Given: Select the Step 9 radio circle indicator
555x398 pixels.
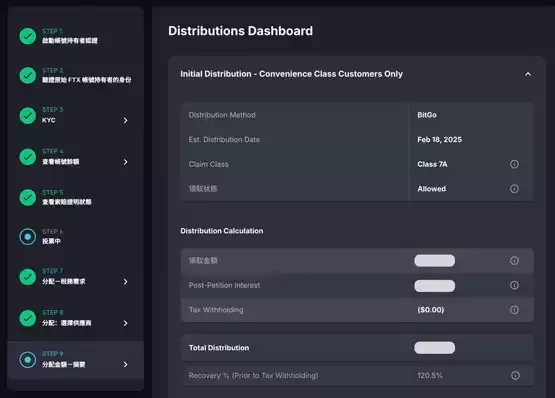Looking at the screenshot, I should [x=28, y=359].
